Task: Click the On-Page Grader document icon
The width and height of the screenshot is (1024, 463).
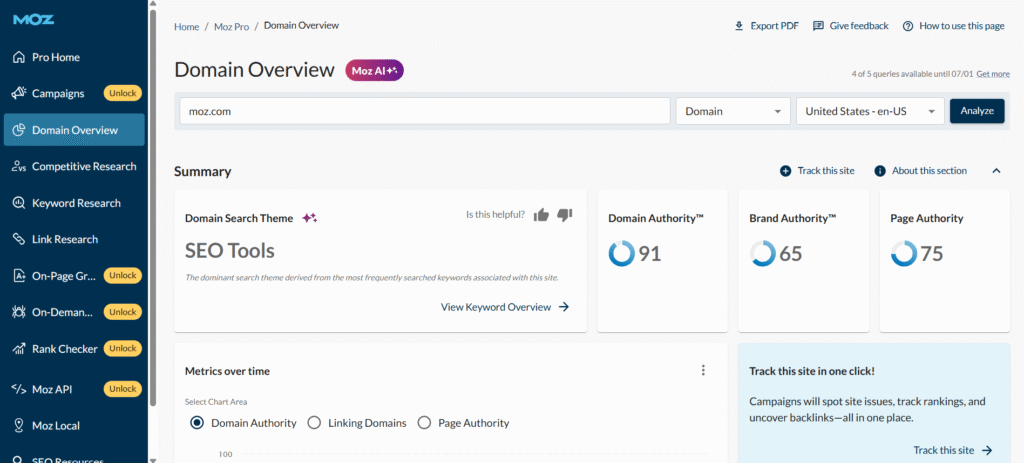Action: coord(19,276)
